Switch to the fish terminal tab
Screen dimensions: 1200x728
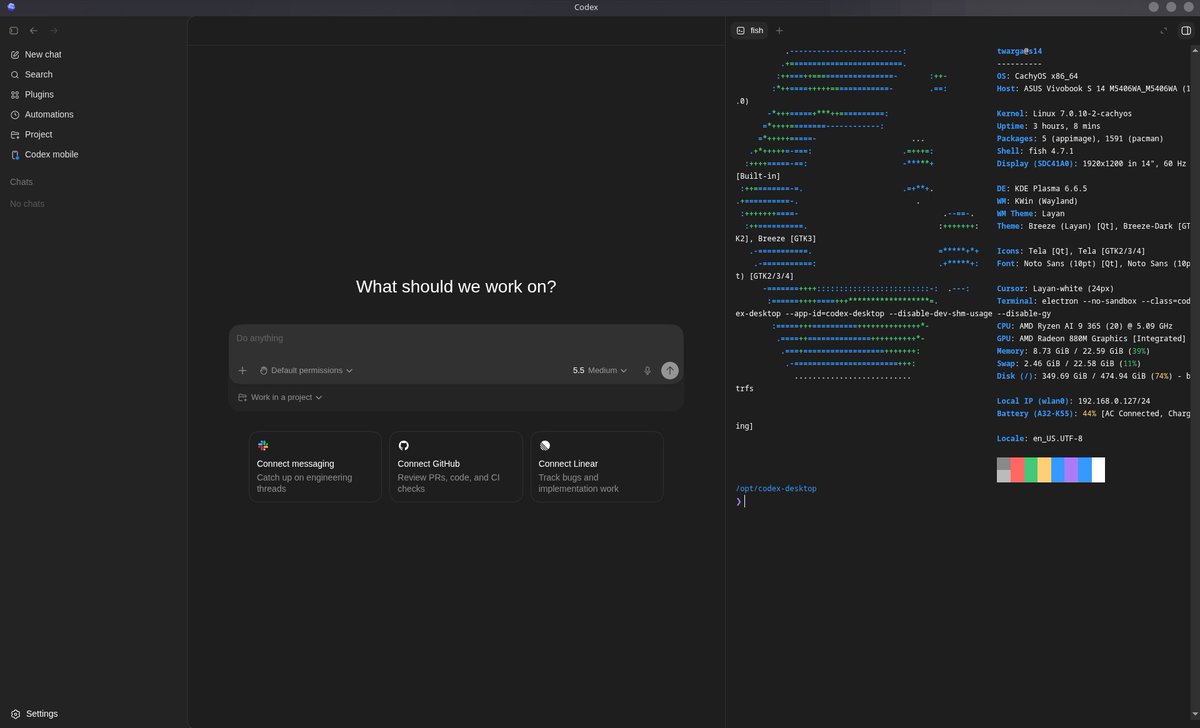click(750, 31)
